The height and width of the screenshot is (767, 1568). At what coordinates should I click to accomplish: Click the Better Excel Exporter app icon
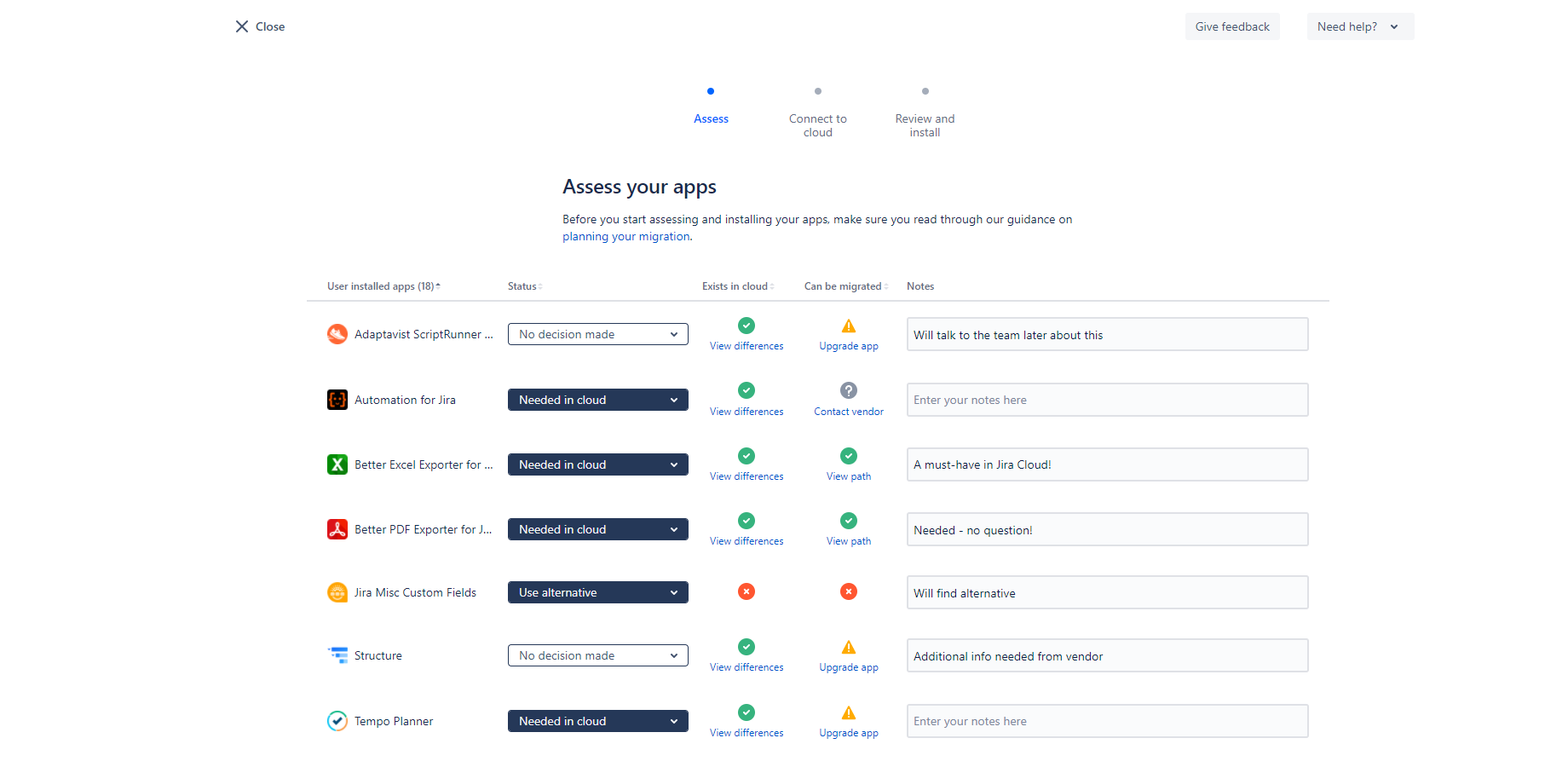click(x=337, y=464)
